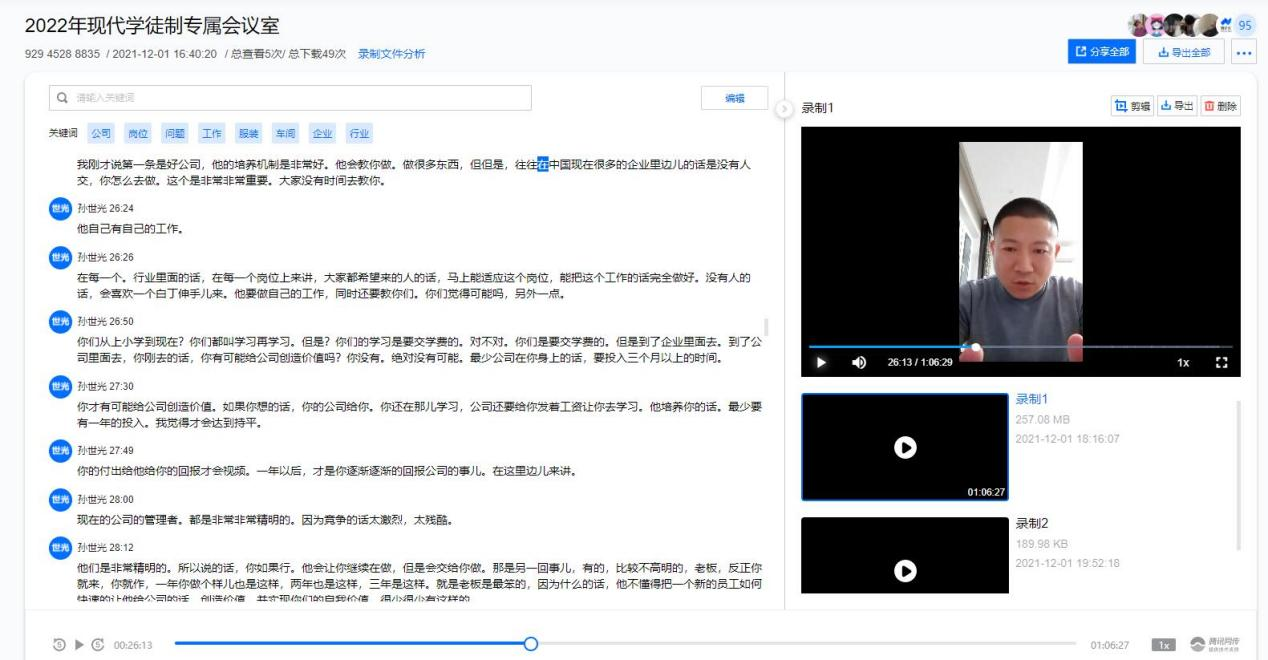Enter fullscreen mode in the video player
Screen dimensions: 1268x660
[x=1220, y=362]
